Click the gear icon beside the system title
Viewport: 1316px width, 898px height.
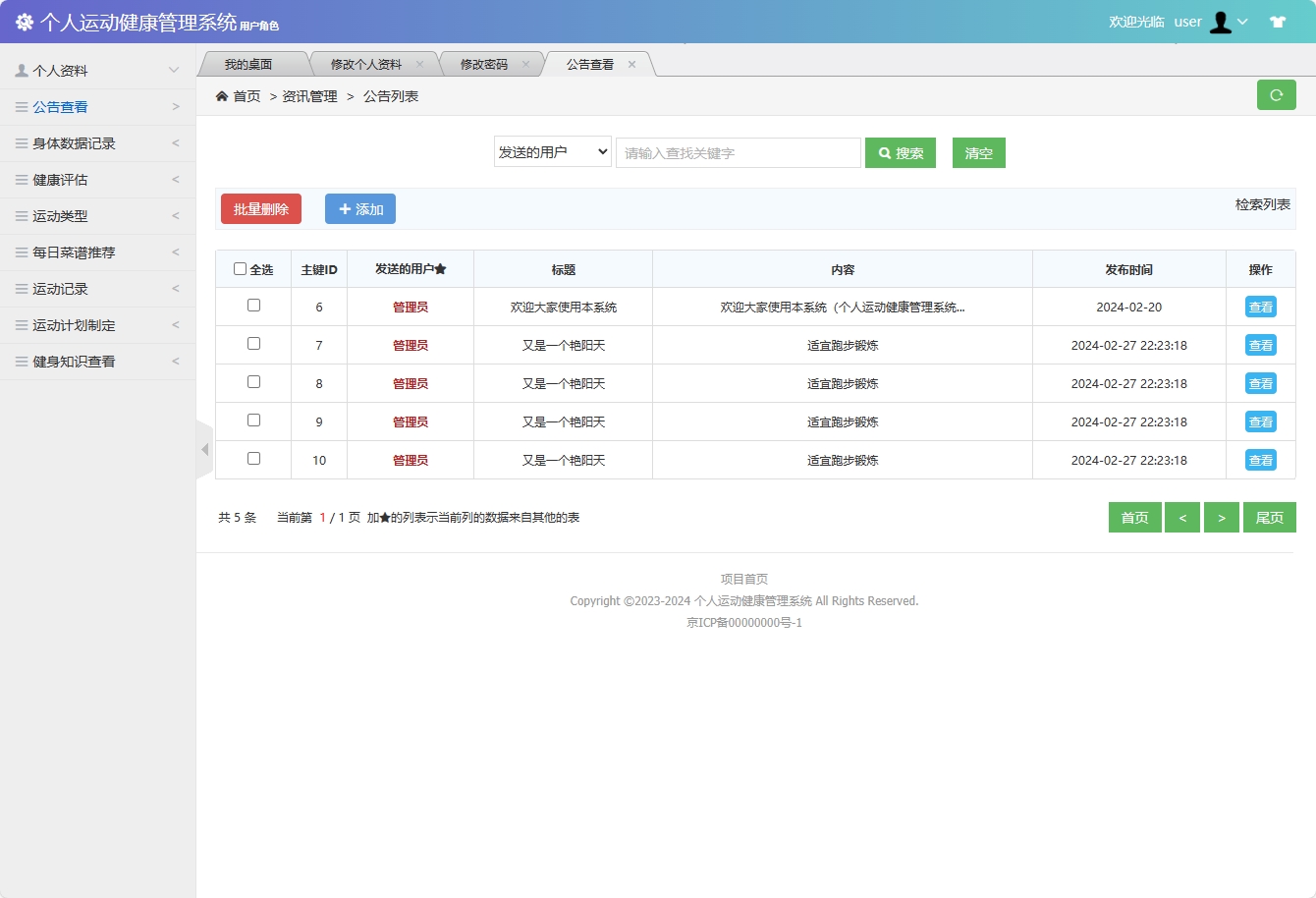(24, 22)
